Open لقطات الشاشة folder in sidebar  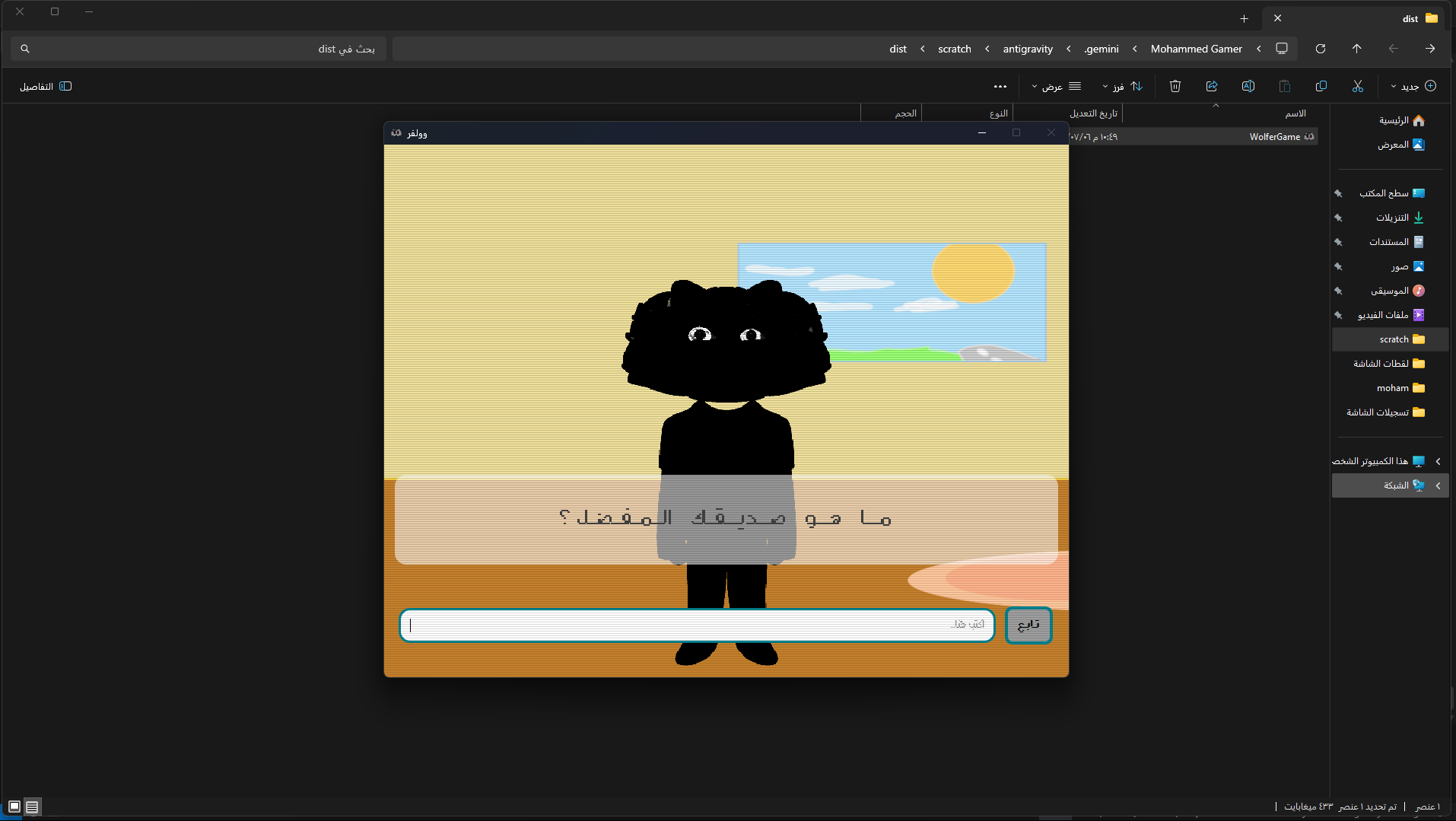click(1389, 364)
